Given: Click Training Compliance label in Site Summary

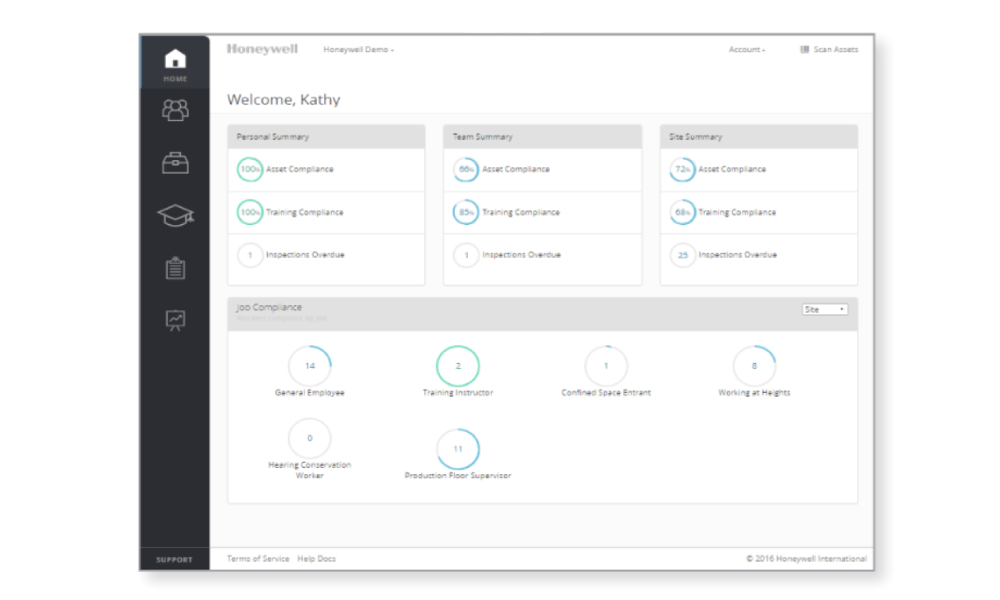Looking at the screenshot, I should [x=737, y=212].
